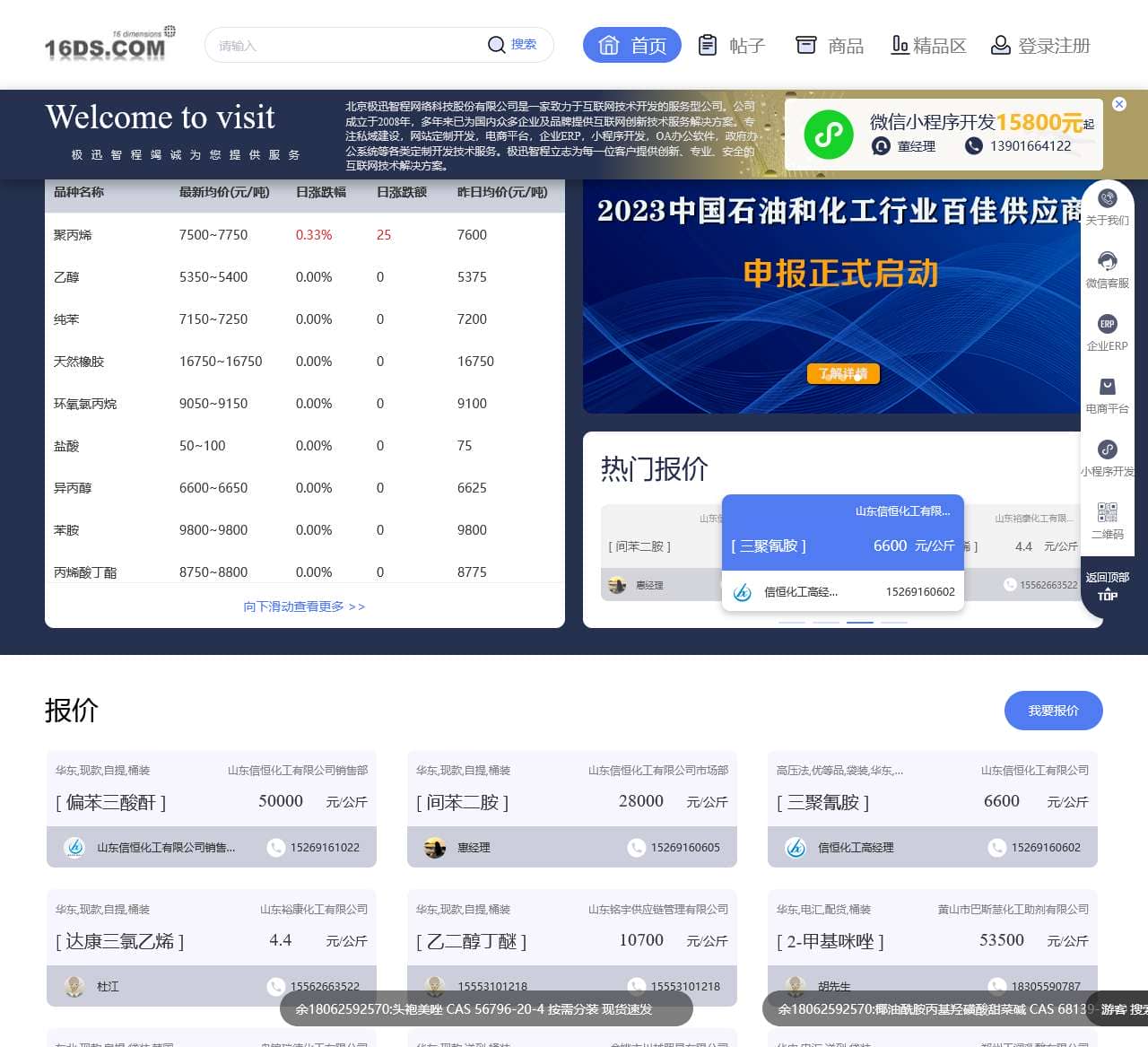Click 最新均价(元/吨) column header
This screenshot has width=1148, height=1047.
point(224,192)
